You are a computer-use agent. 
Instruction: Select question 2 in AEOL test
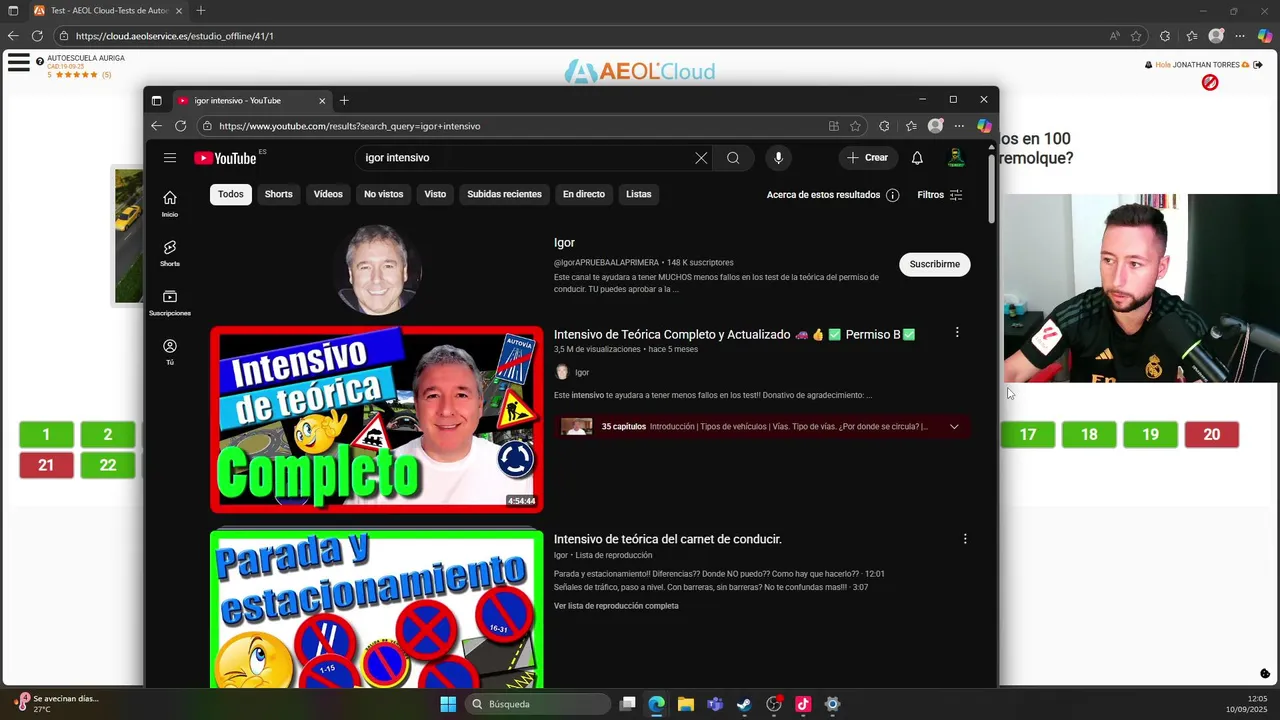[x=108, y=434]
